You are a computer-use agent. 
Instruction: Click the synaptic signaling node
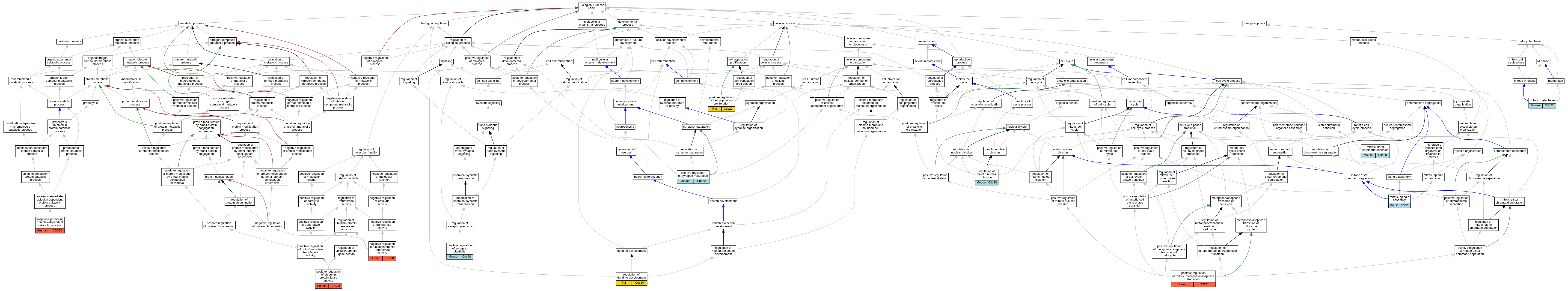pos(488,103)
